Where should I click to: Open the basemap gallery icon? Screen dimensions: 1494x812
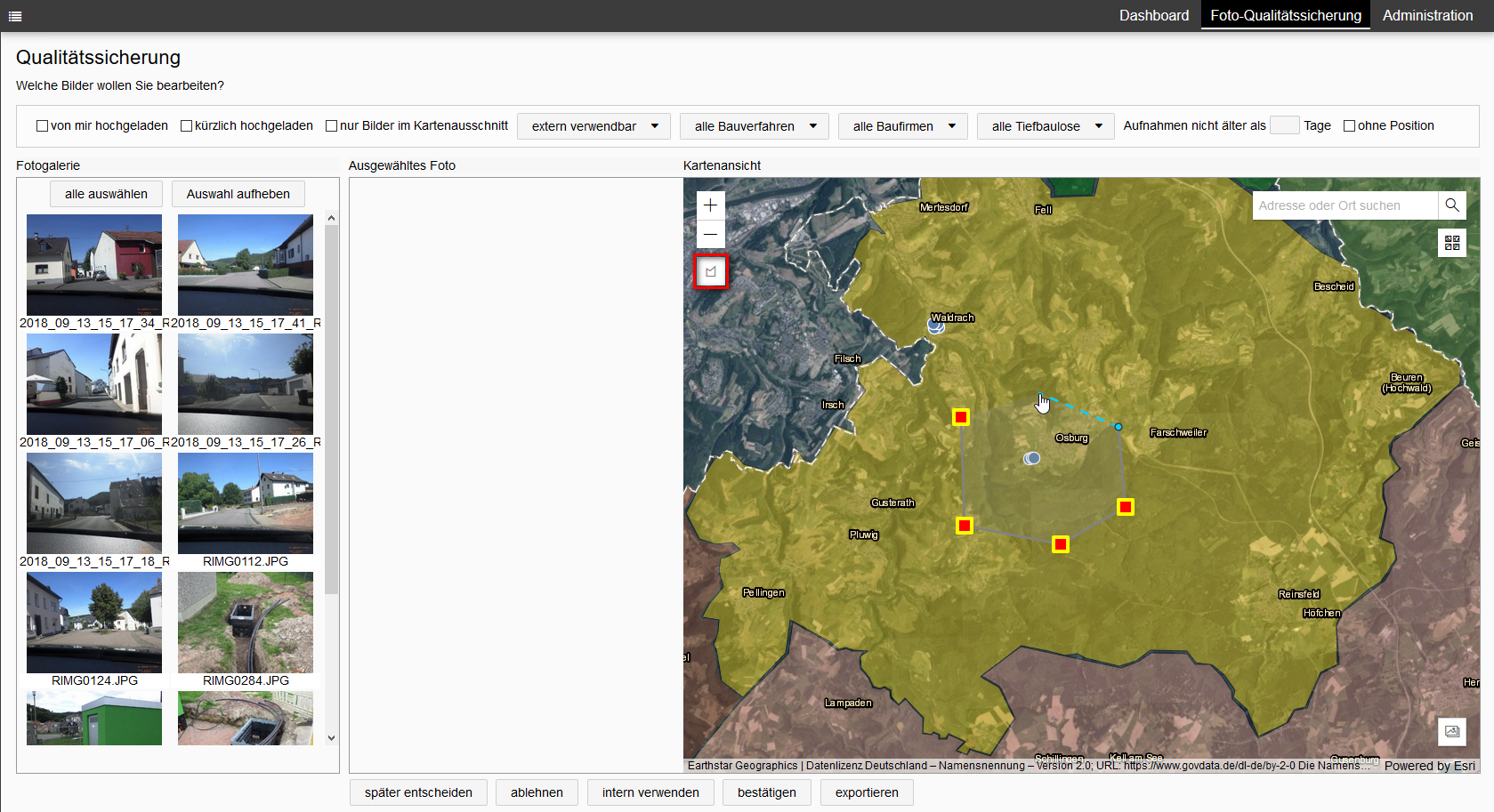point(1452,243)
